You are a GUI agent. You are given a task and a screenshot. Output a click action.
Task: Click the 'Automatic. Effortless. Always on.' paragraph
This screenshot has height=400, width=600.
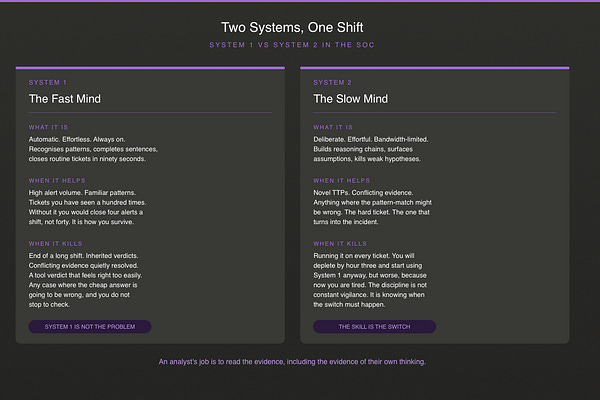(x=93, y=149)
